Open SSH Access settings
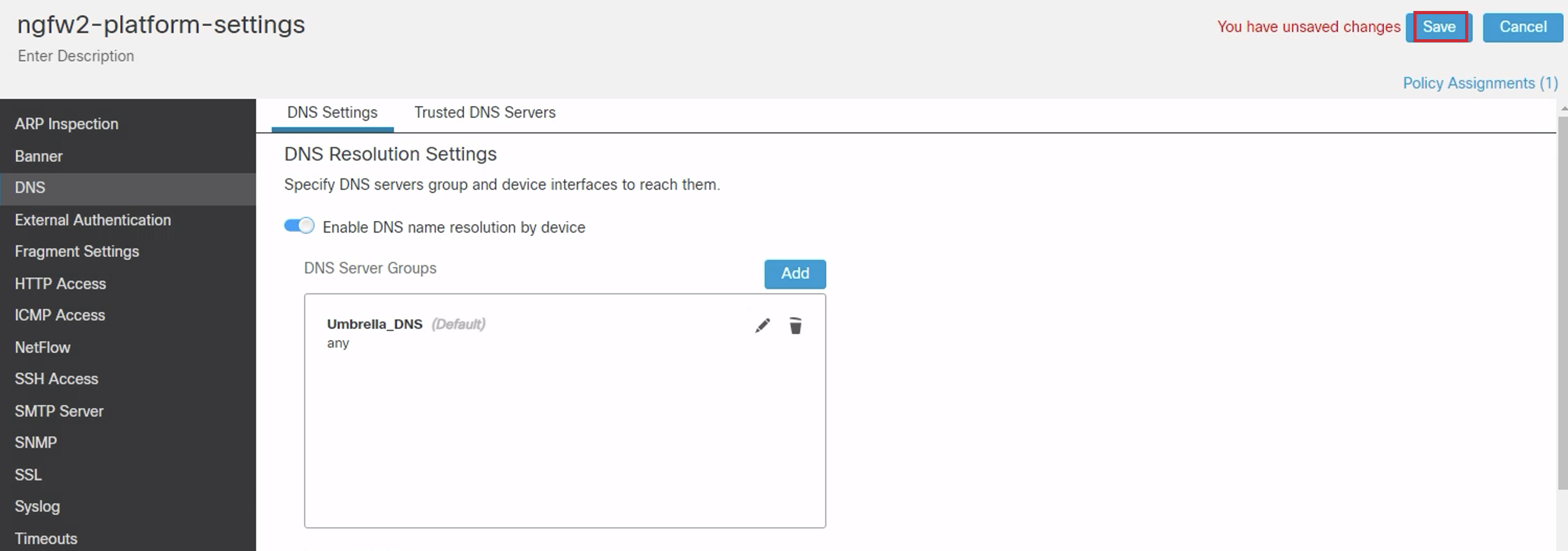The image size is (1568, 551). pos(128,379)
